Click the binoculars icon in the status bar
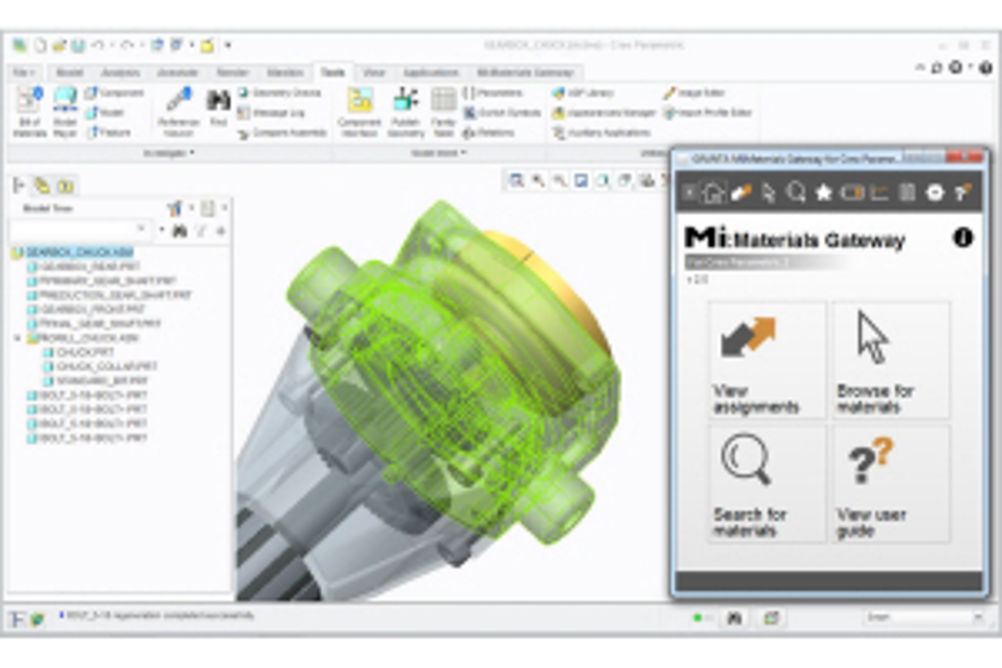The image size is (1002, 668). tap(735, 618)
